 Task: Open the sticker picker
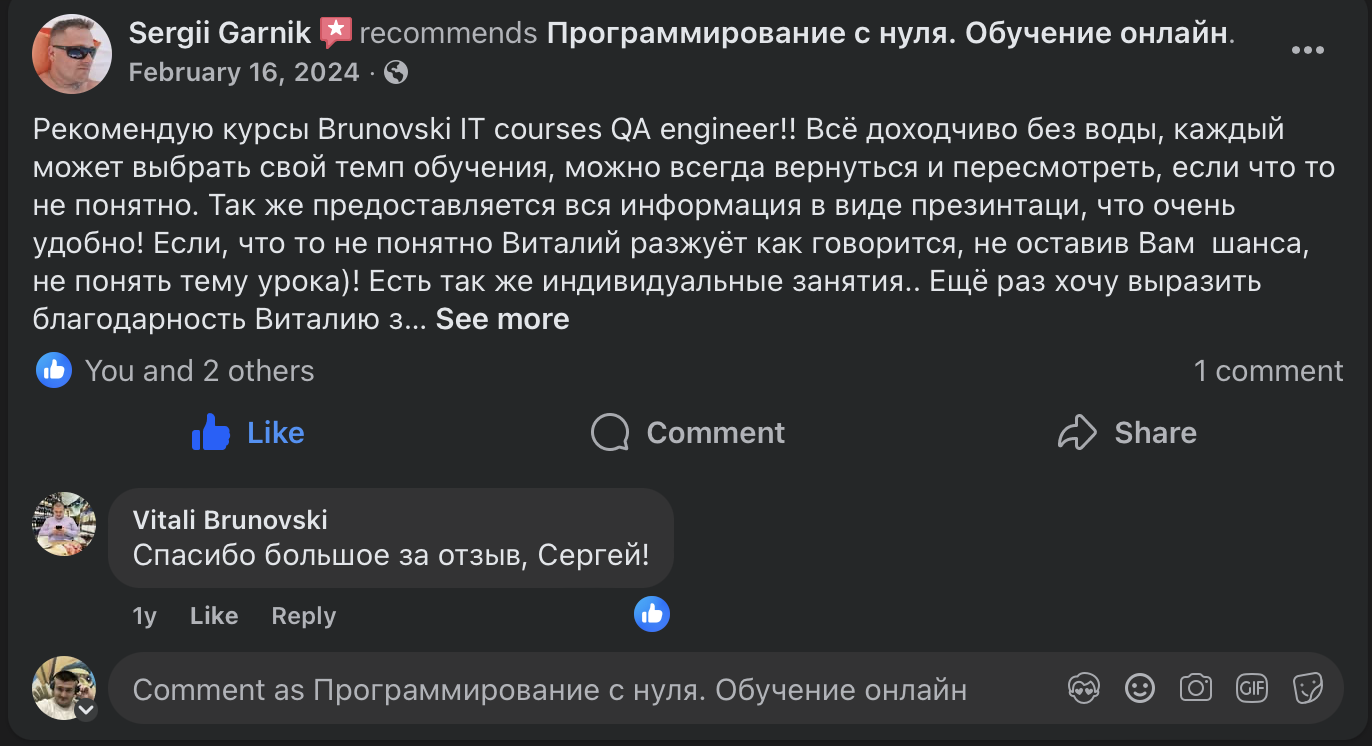(1307, 688)
